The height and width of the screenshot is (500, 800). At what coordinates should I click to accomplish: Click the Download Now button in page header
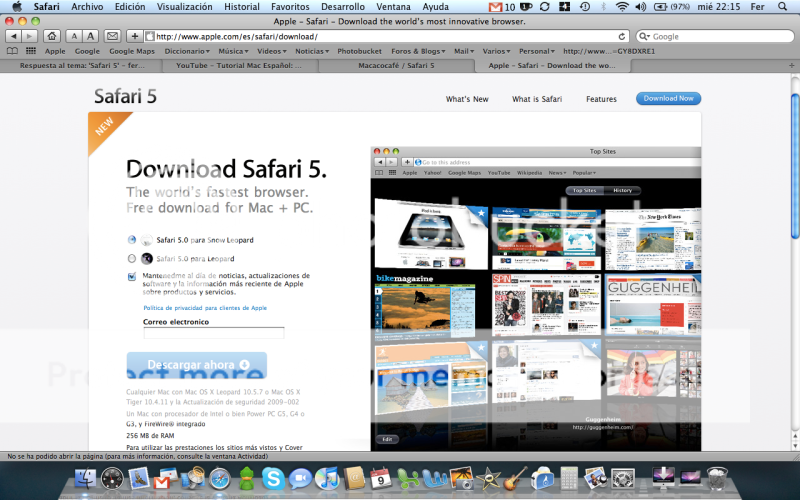pos(668,99)
